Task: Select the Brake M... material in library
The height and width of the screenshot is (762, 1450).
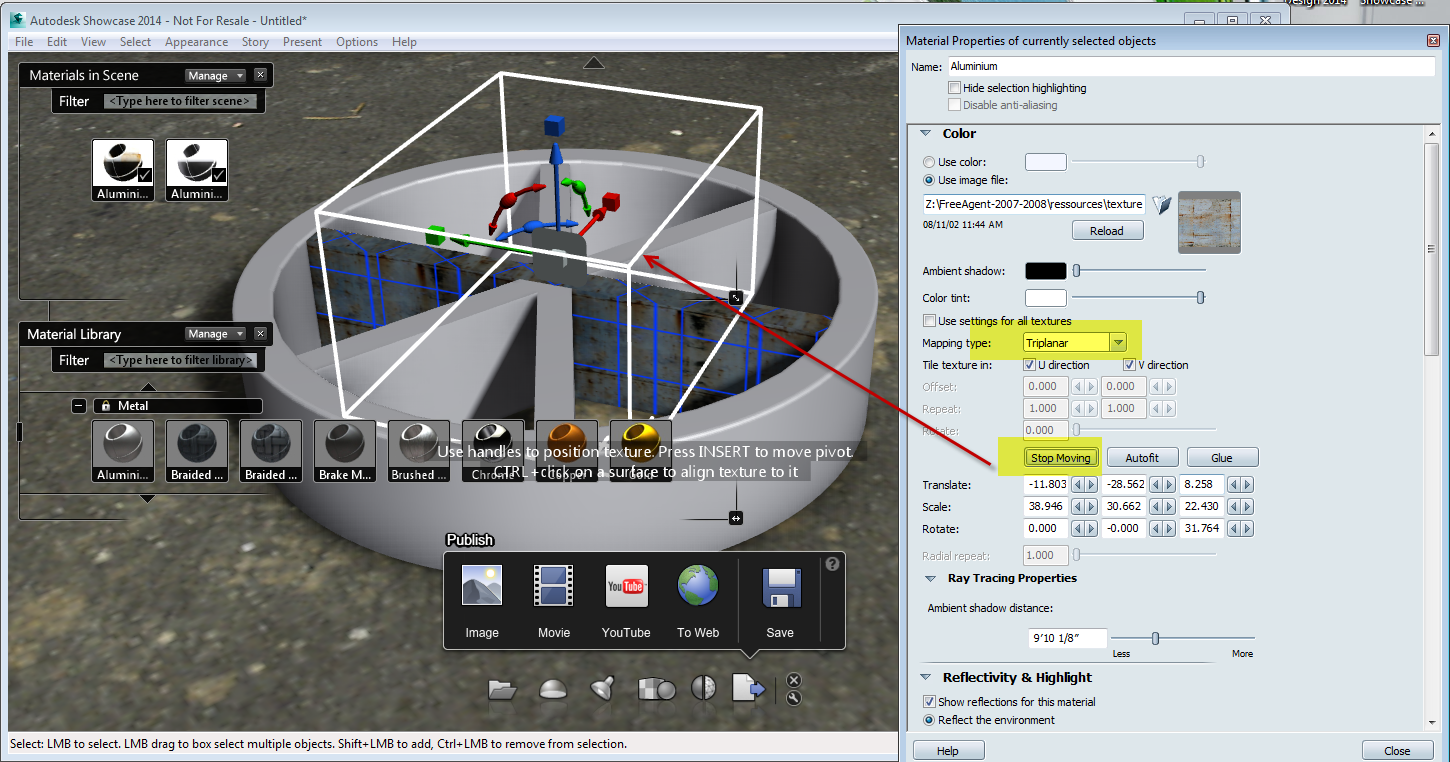Action: [345, 451]
